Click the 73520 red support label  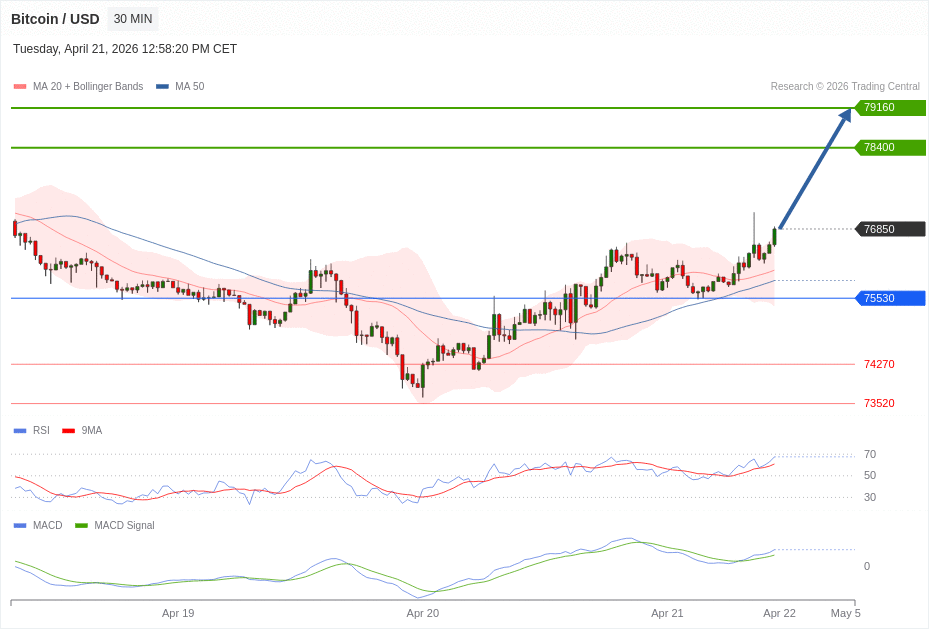coord(879,404)
